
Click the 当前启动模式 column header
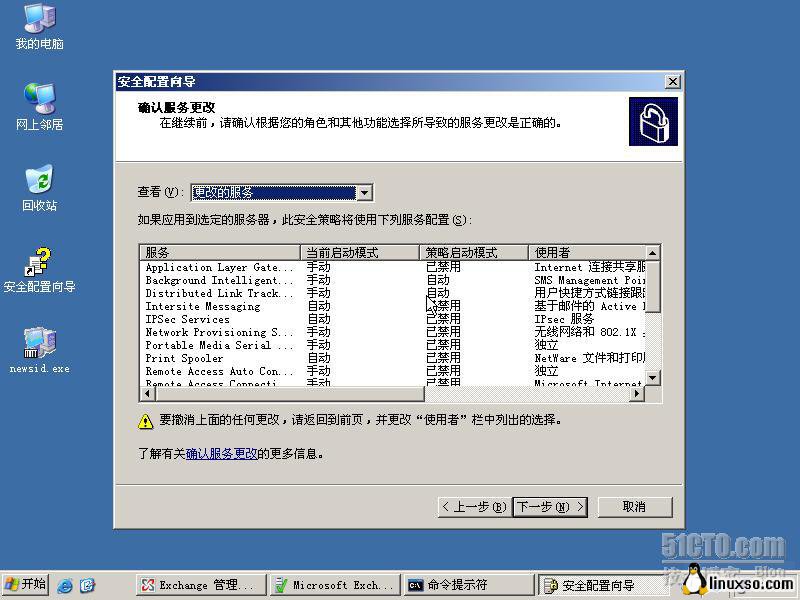pyautogui.click(x=360, y=253)
